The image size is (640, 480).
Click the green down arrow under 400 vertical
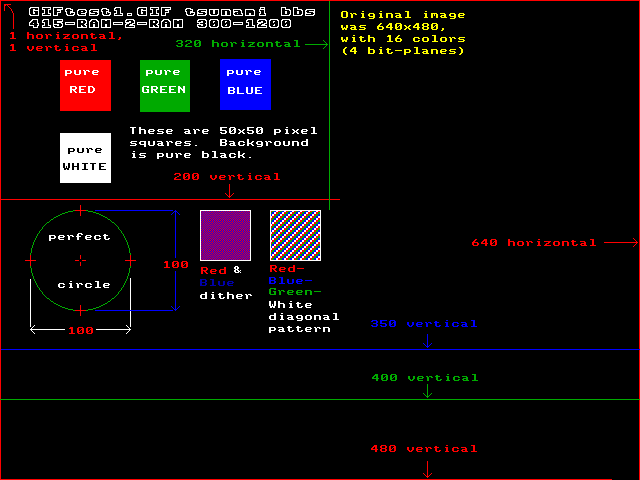[427, 391]
